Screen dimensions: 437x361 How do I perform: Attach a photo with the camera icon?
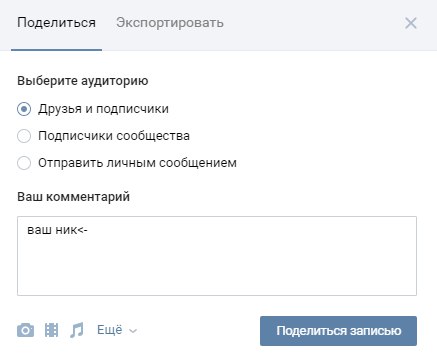click(x=25, y=330)
